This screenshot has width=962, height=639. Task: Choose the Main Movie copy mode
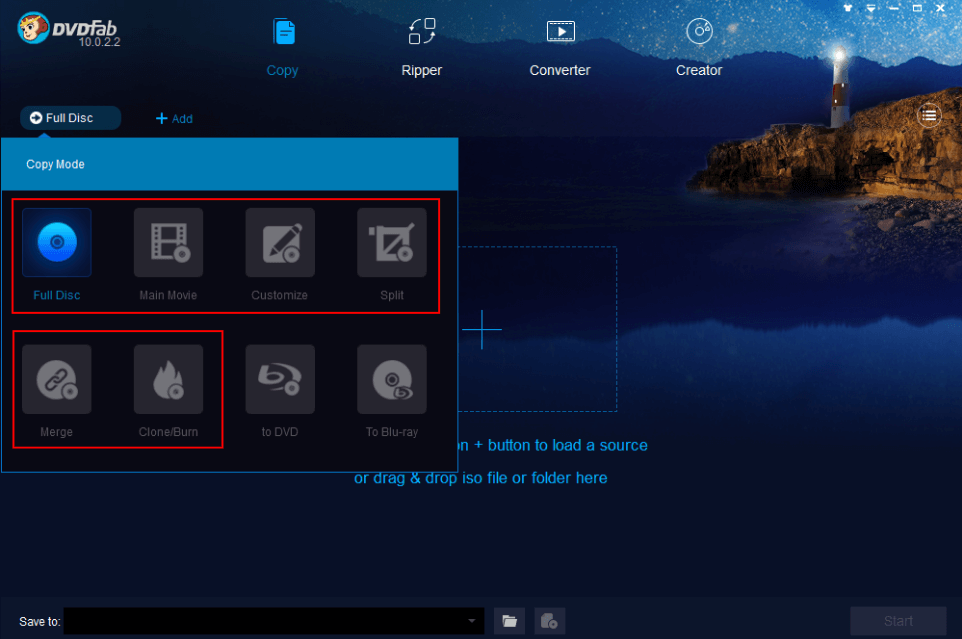click(x=168, y=243)
